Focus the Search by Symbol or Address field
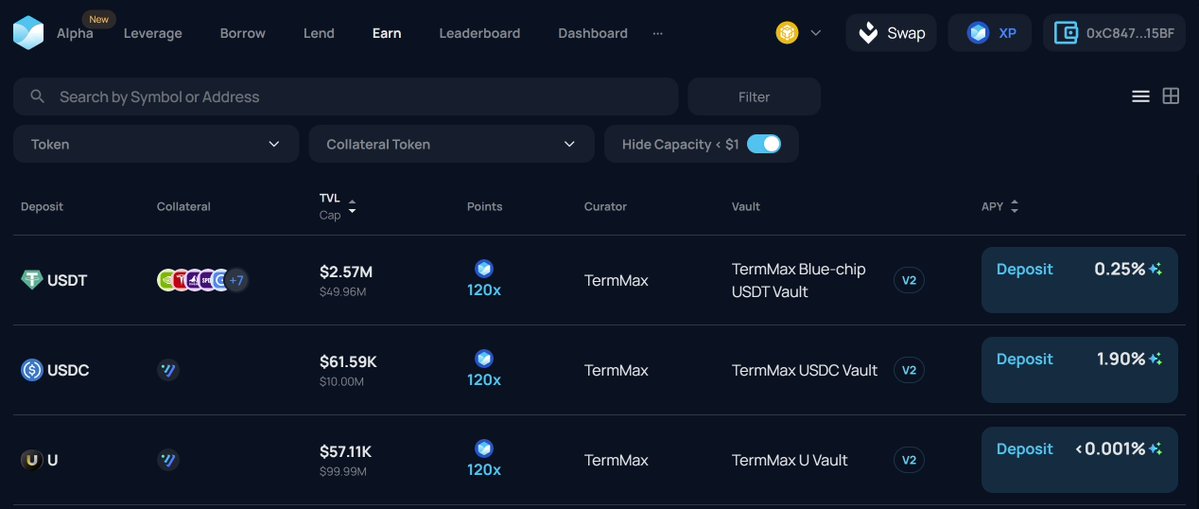The width and height of the screenshot is (1199, 509). click(x=346, y=96)
